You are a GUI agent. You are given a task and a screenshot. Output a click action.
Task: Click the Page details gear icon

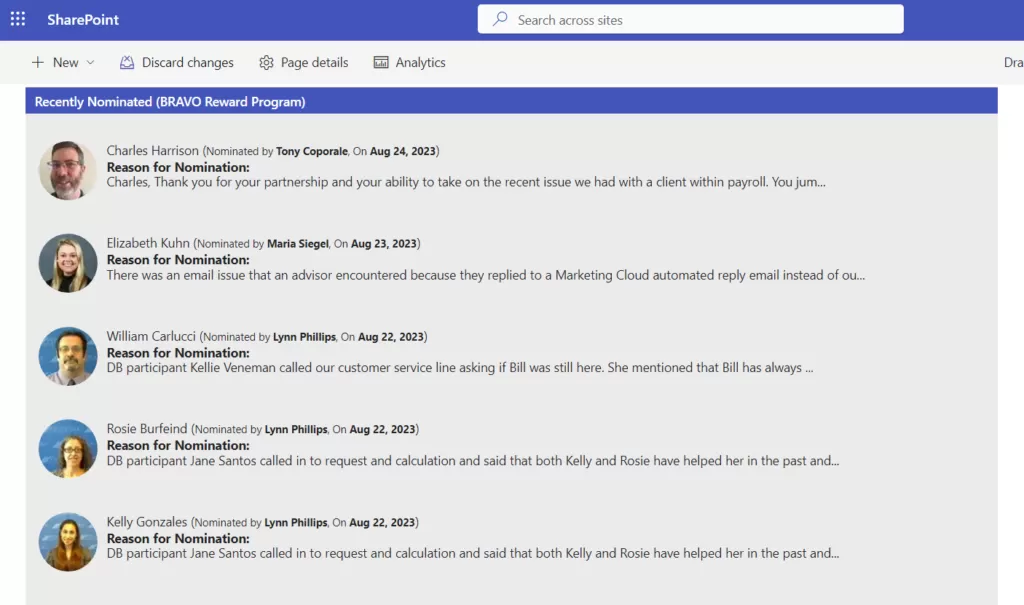coord(266,62)
